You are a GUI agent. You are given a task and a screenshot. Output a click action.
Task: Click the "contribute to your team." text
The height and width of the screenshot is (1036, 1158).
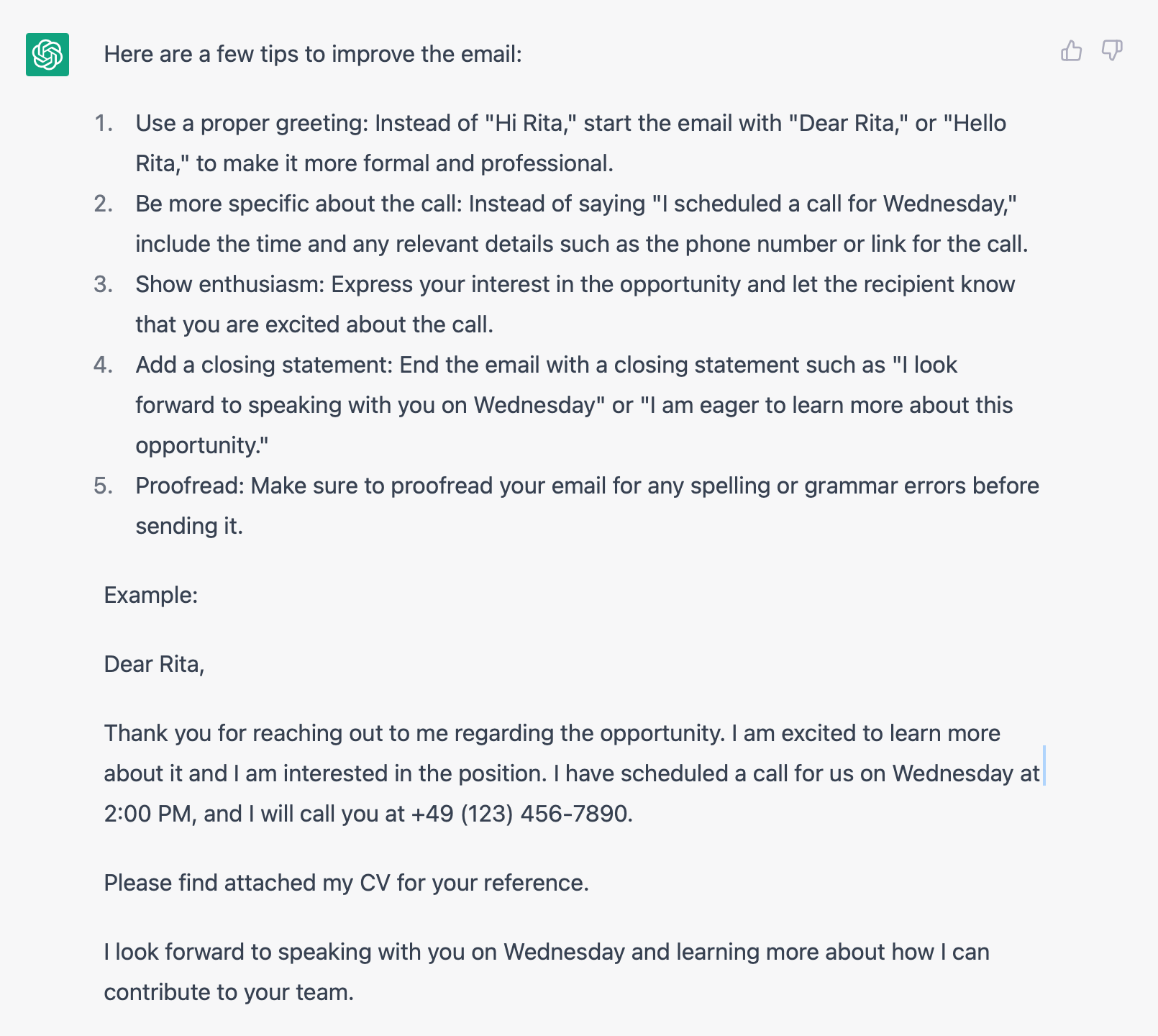coord(229,993)
